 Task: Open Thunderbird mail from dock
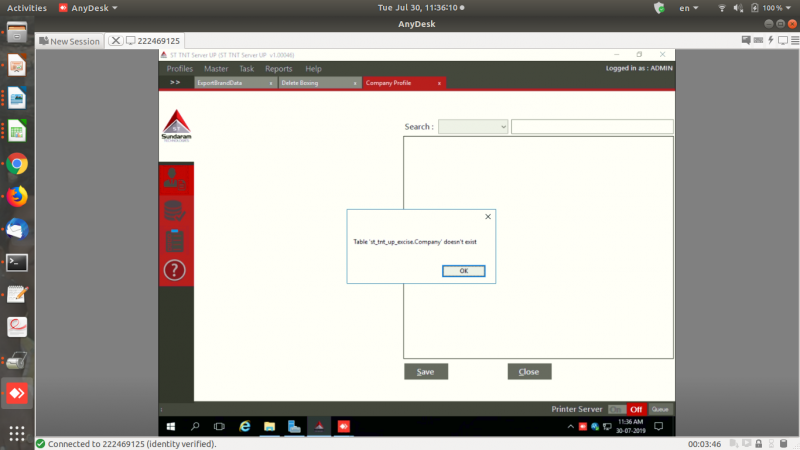point(17,229)
